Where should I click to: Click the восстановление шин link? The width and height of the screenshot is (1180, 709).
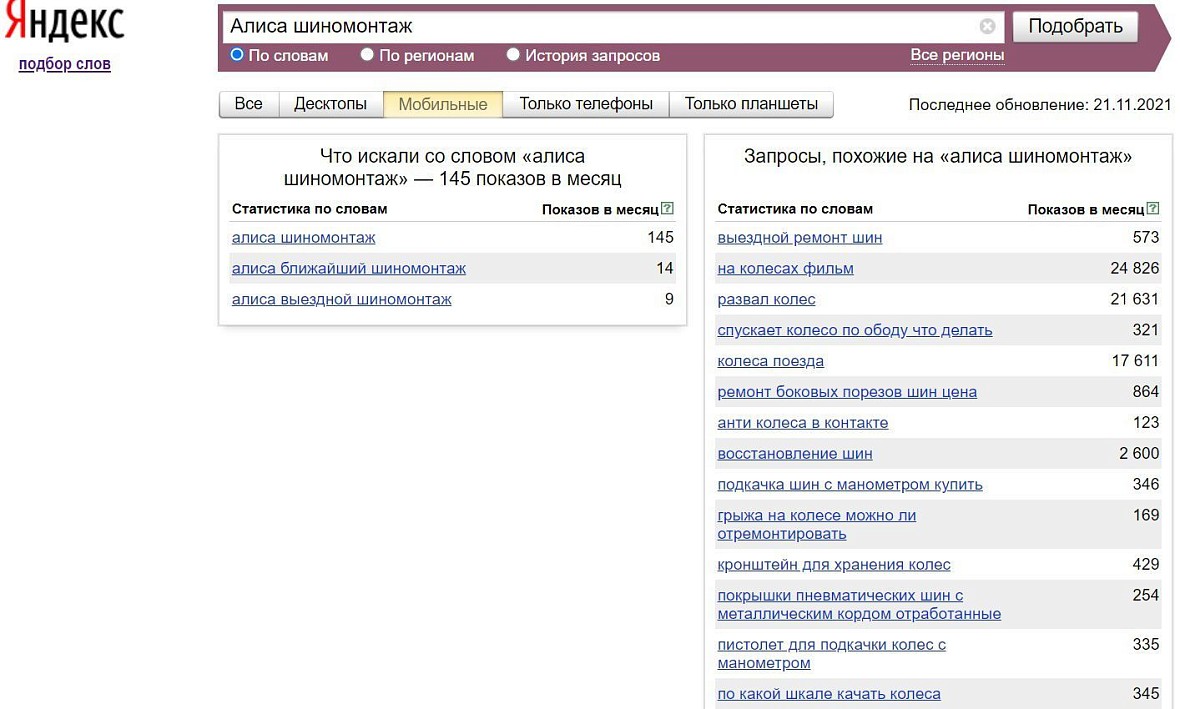(795, 453)
